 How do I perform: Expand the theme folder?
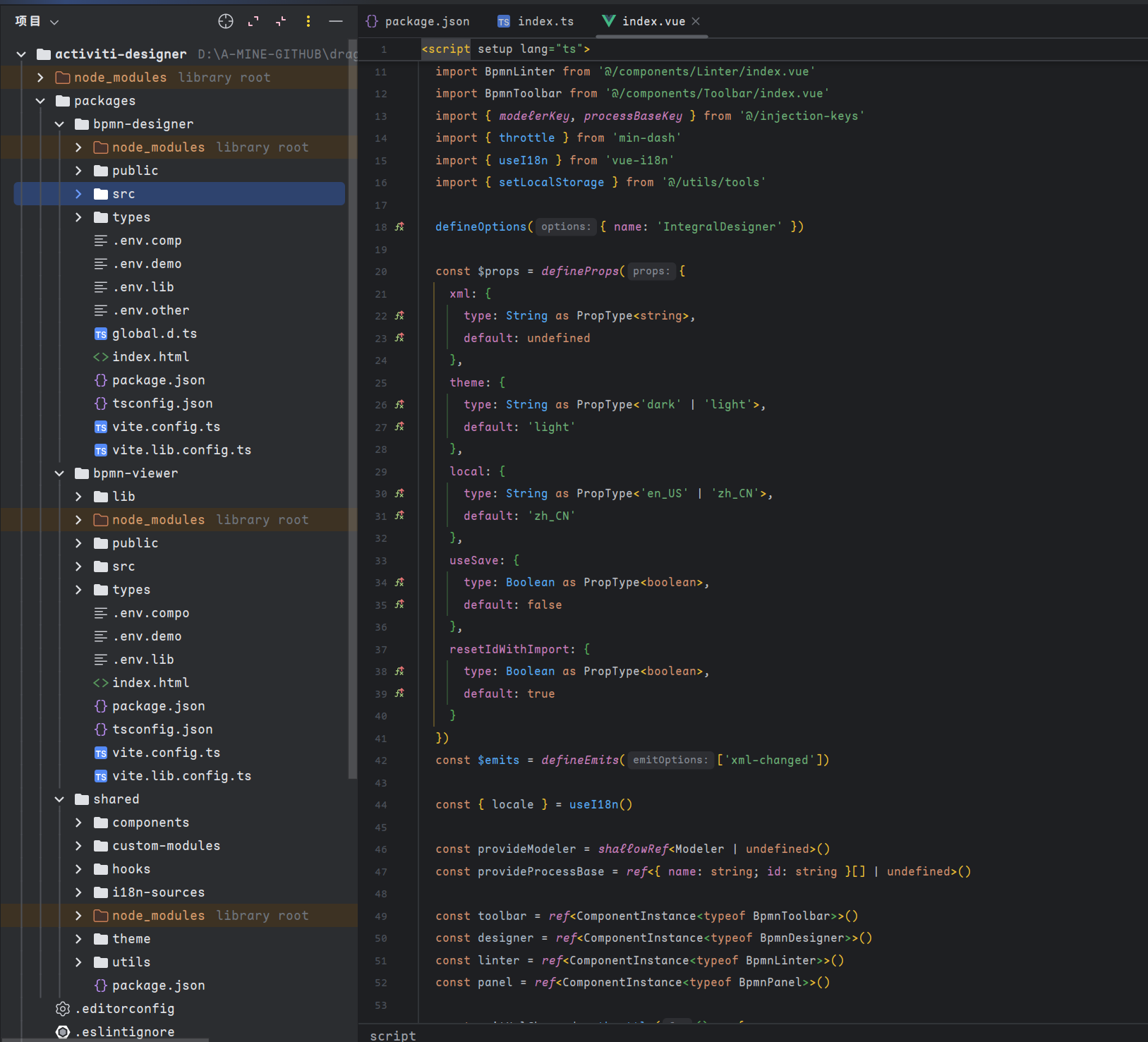click(x=78, y=938)
